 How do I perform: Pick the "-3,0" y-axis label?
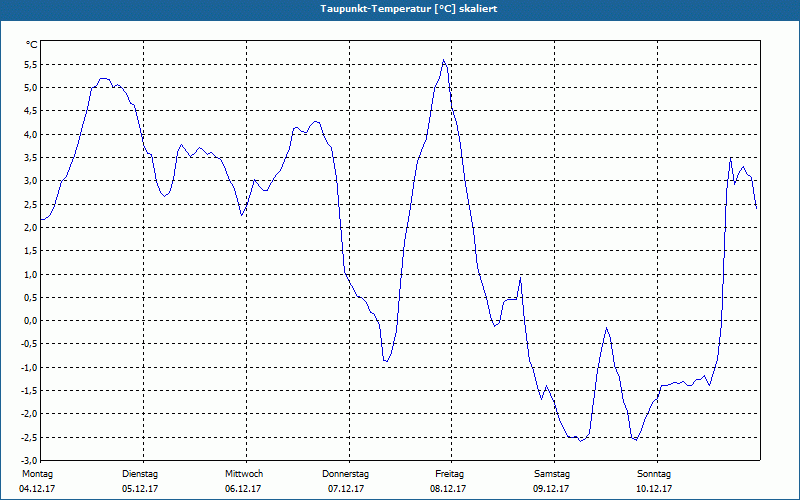point(29,460)
